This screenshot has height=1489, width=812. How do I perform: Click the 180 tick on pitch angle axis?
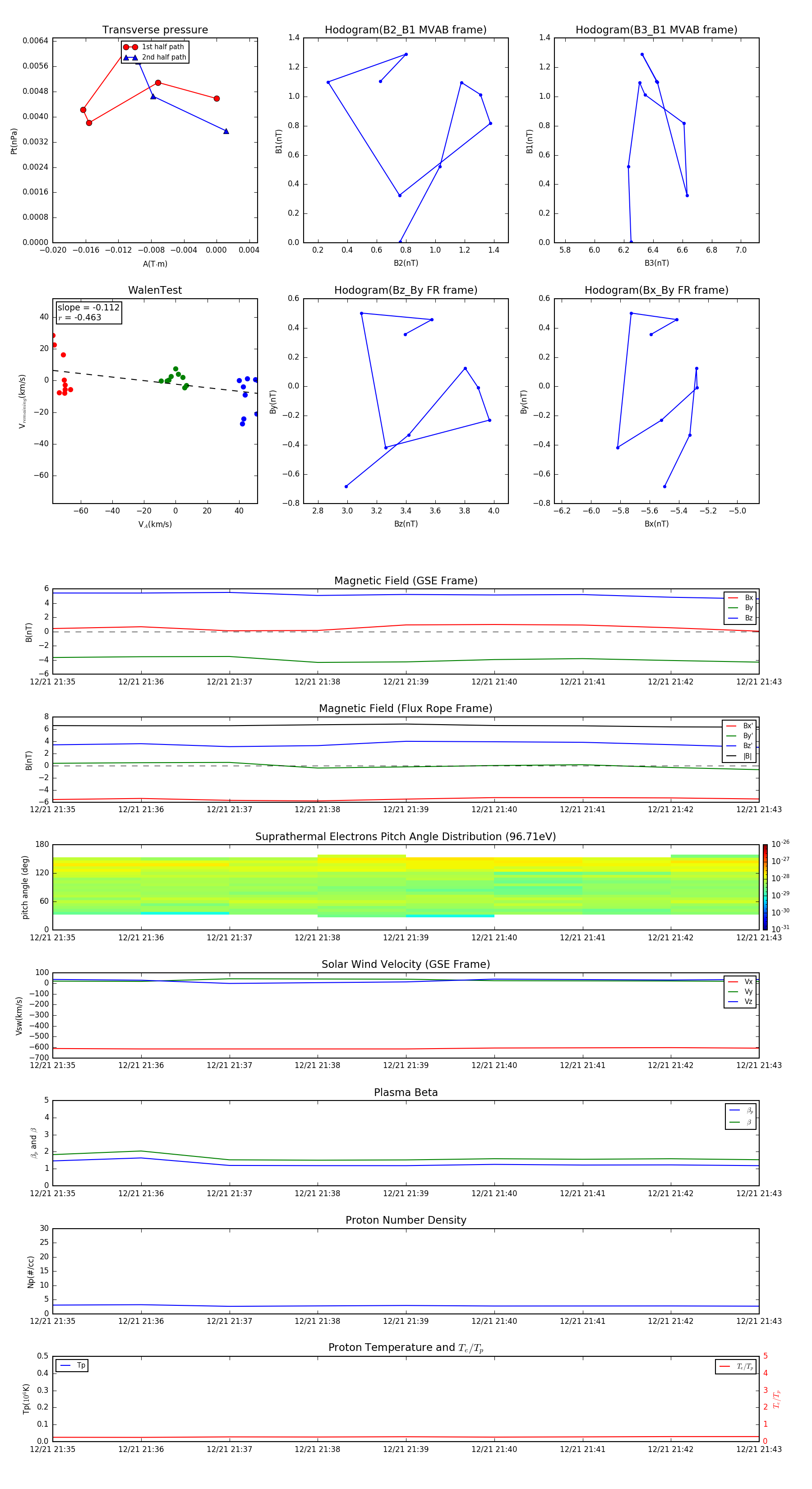coord(42,845)
